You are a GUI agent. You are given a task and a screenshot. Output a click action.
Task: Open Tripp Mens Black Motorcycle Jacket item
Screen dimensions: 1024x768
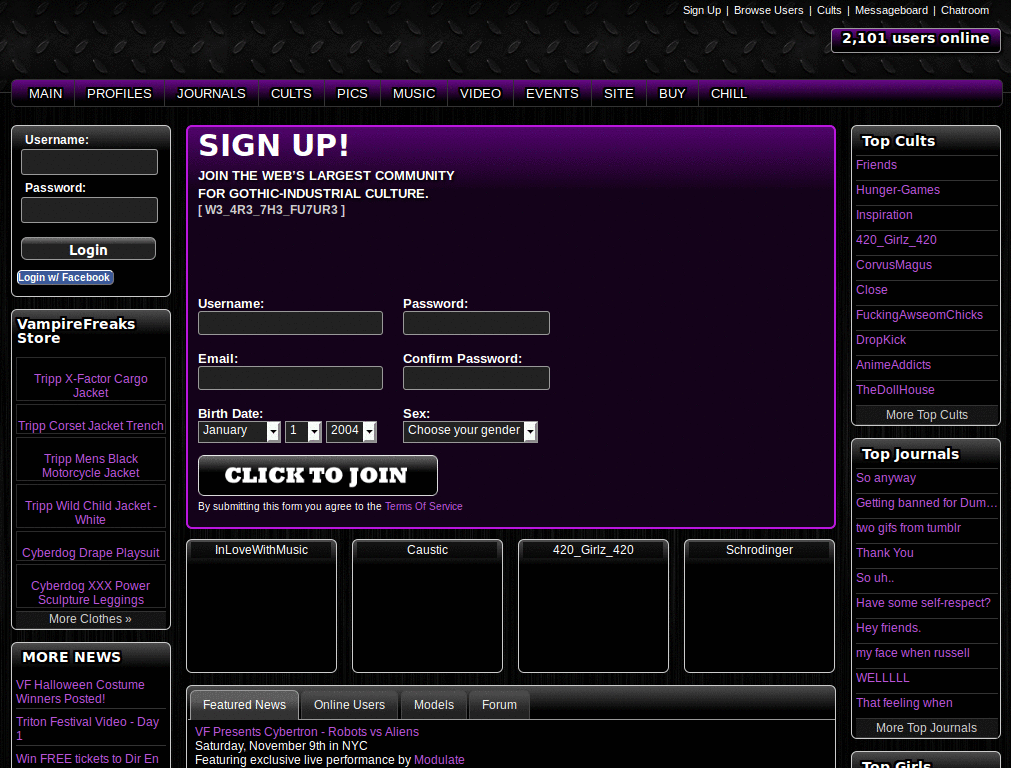tap(91, 466)
